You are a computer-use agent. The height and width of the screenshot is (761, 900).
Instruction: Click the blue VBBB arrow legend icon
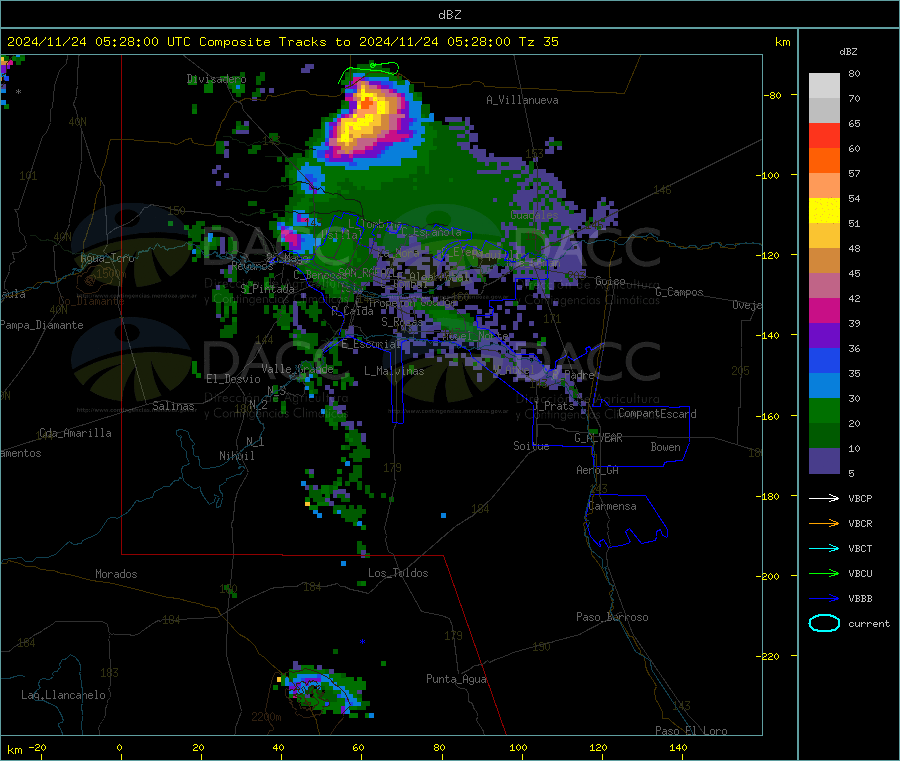(x=824, y=599)
